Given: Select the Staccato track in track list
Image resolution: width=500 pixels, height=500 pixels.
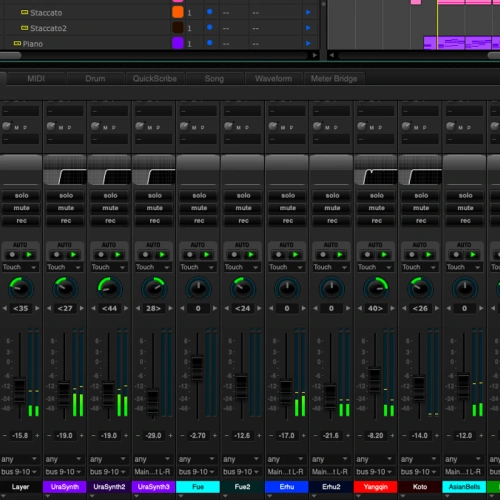Looking at the screenshot, I should 46,13.
